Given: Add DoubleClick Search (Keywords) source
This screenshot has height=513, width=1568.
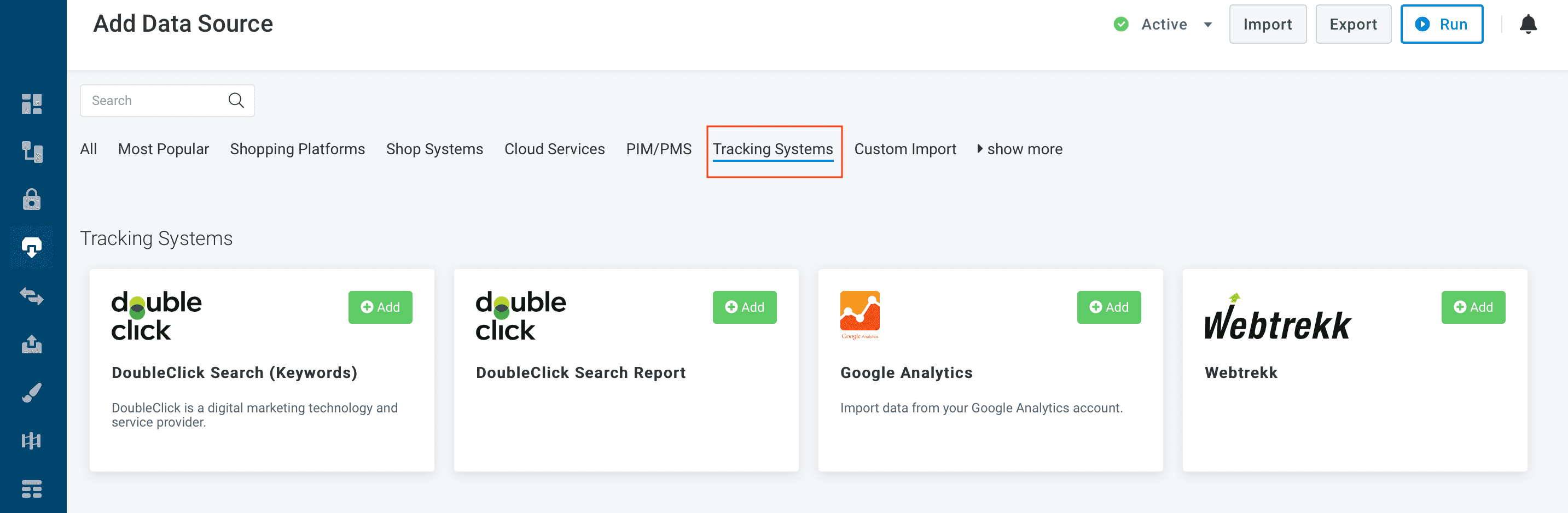Looking at the screenshot, I should coord(380,307).
